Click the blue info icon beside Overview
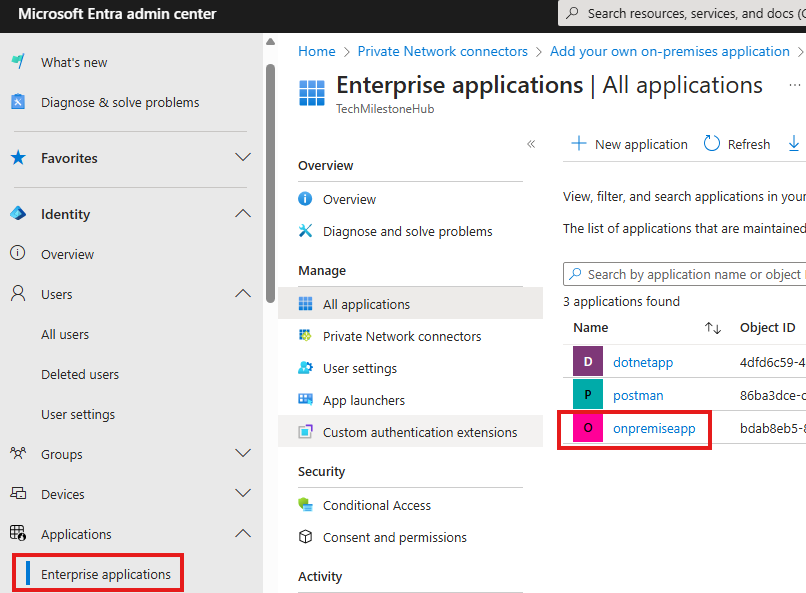Screen dimensions: 806x593 [x=305, y=198]
